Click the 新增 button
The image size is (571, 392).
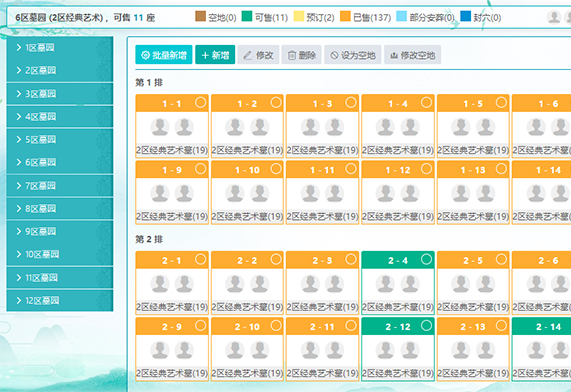pyautogui.click(x=215, y=55)
